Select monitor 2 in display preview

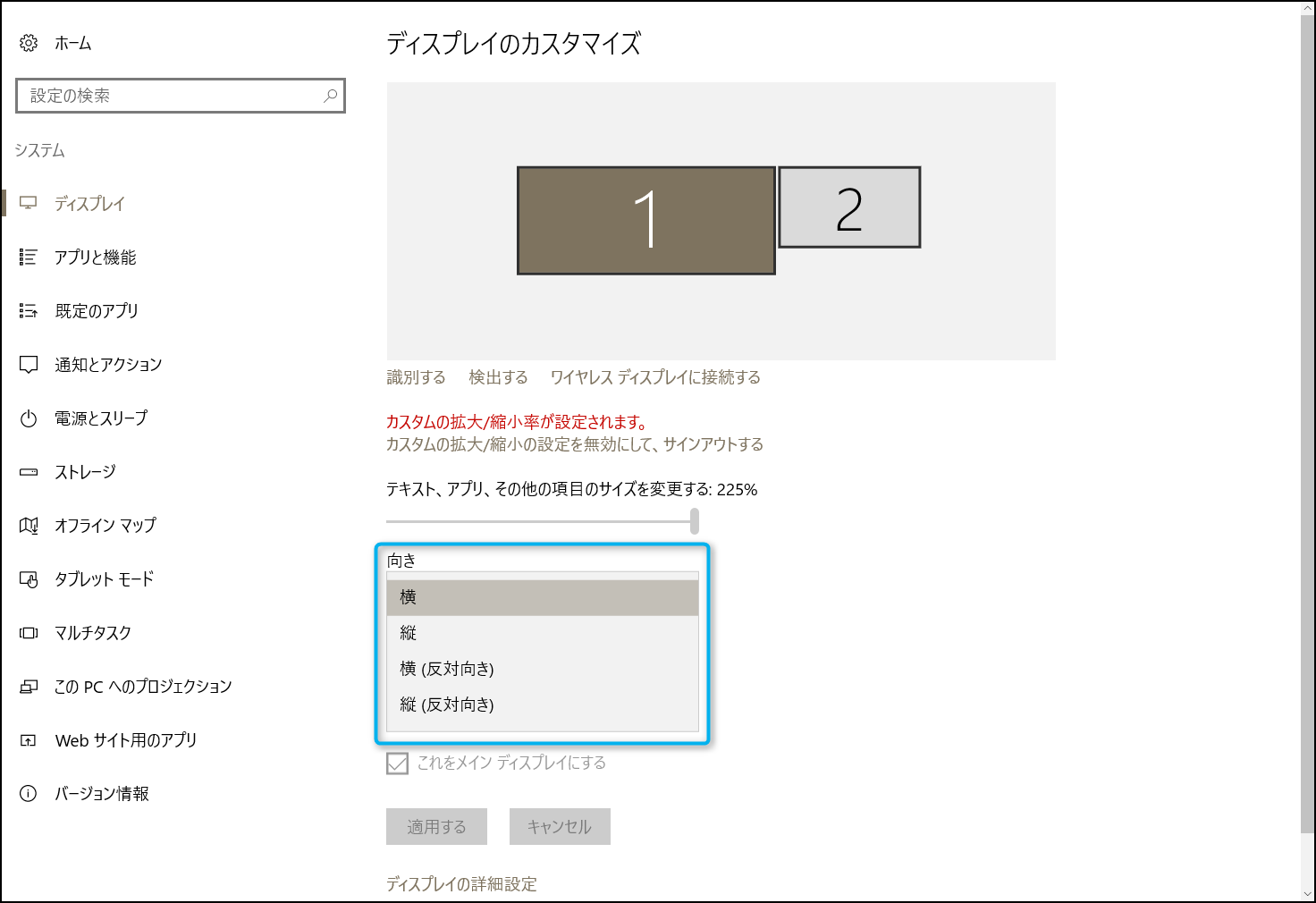click(849, 207)
